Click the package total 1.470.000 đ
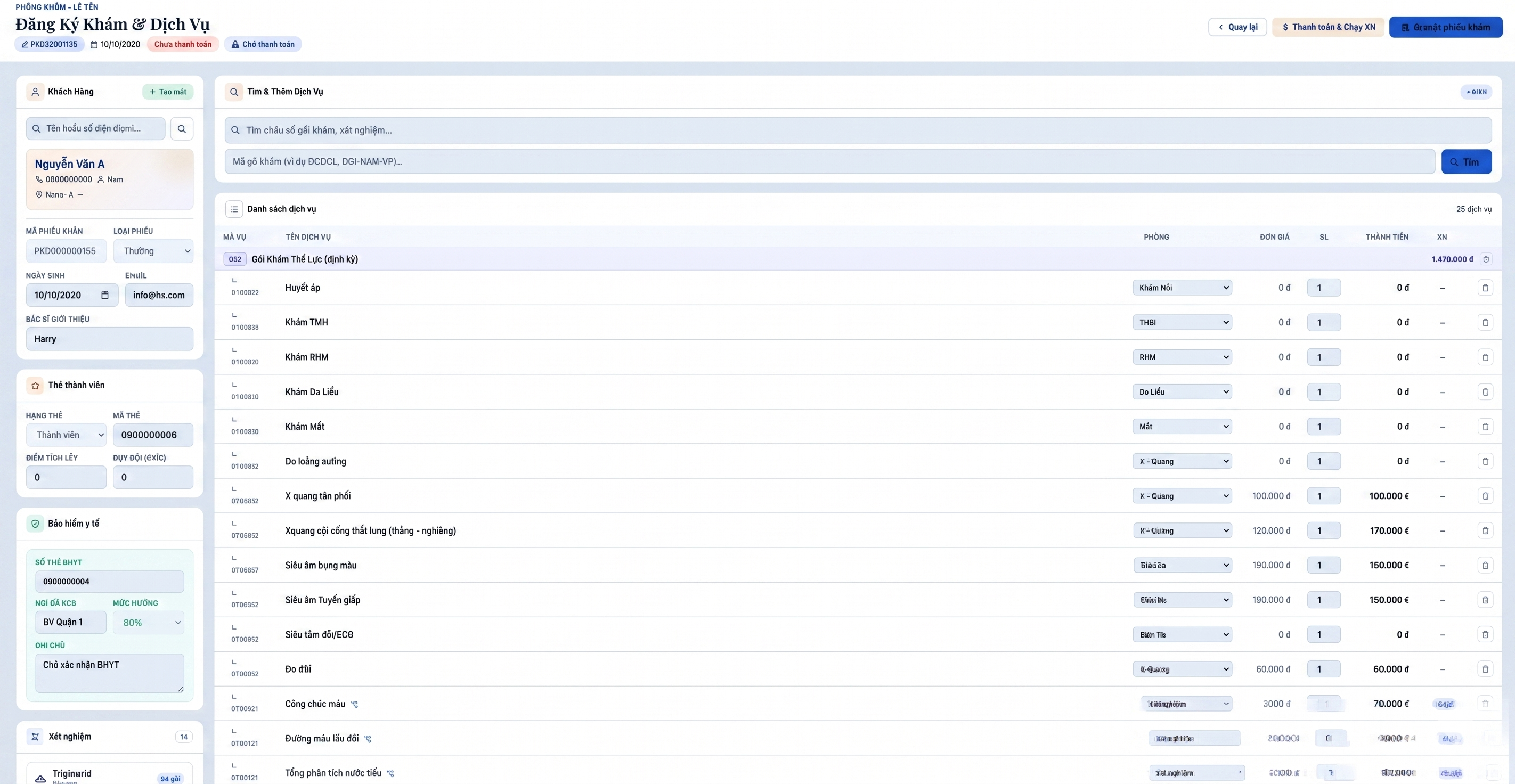This screenshot has width=1515, height=784. tap(1452, 259)
